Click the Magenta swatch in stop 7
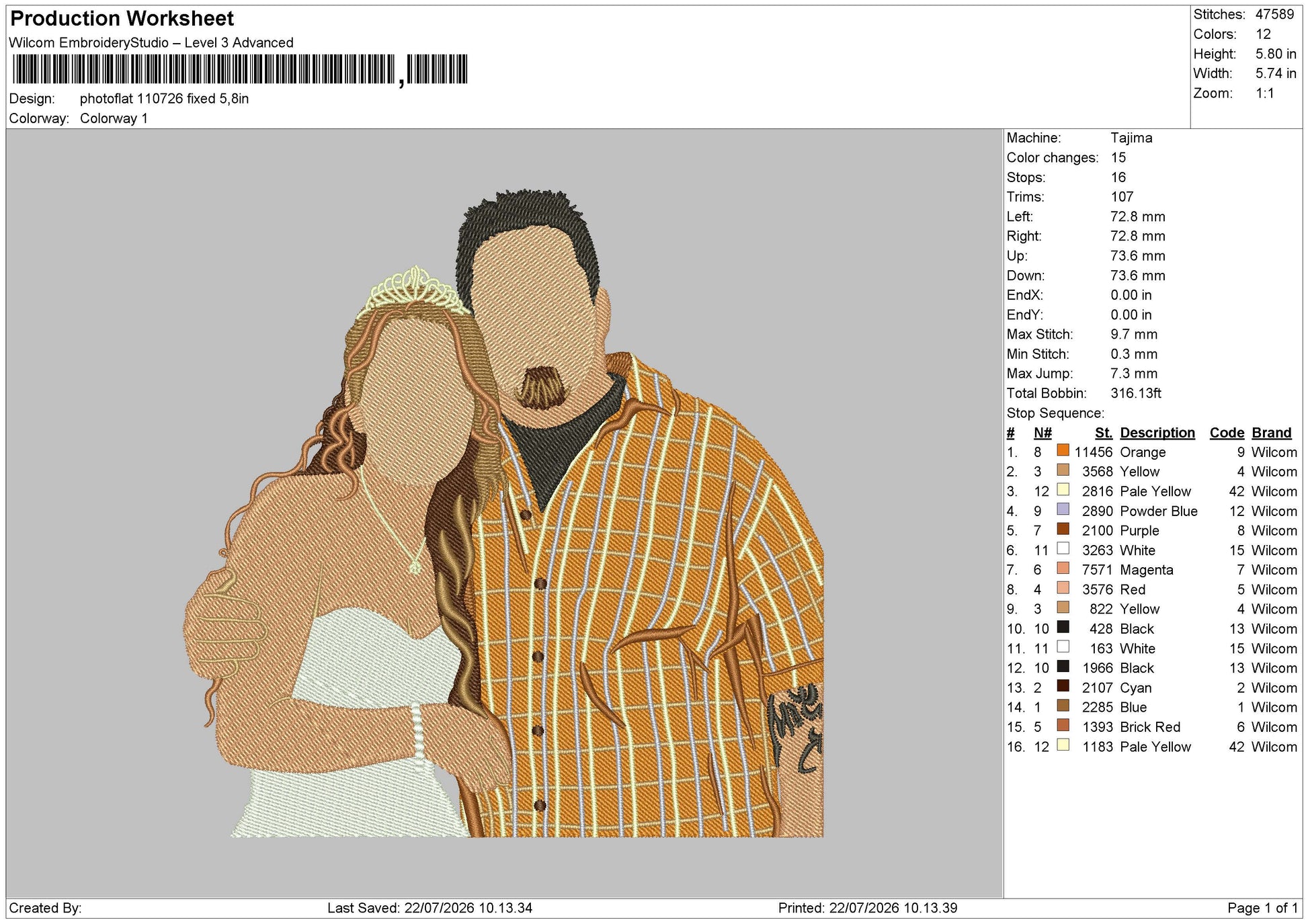This screenshot has height=924, width=1308. click(x=1063, y=569)
